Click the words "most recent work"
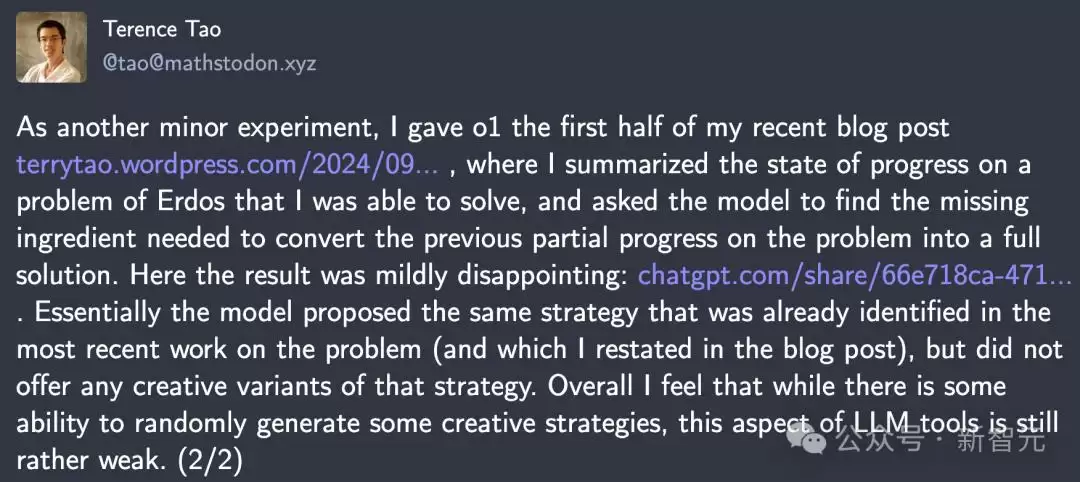1080x482 pixels. 121,350
